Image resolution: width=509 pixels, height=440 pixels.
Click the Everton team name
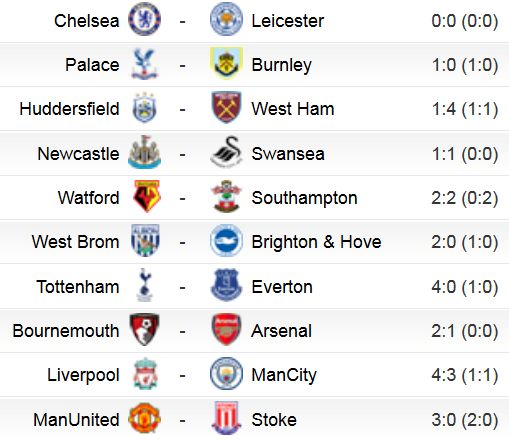(282, 287)
